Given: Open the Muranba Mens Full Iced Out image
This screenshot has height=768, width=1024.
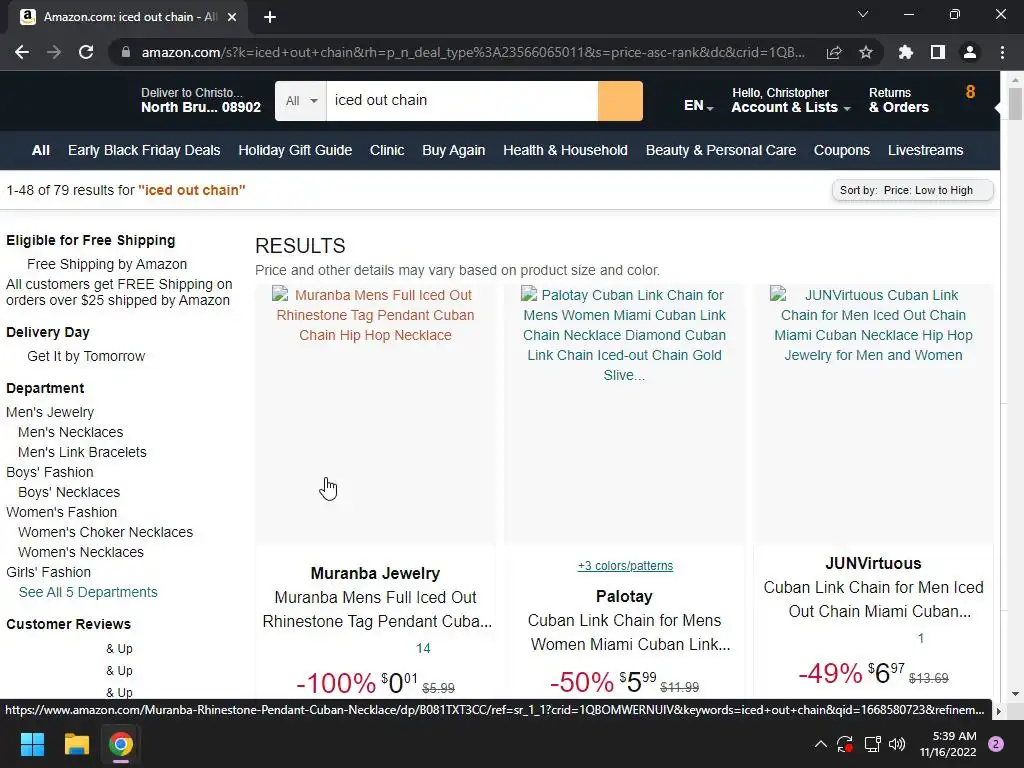Looking at the screenshot, I should coord(376,414).
